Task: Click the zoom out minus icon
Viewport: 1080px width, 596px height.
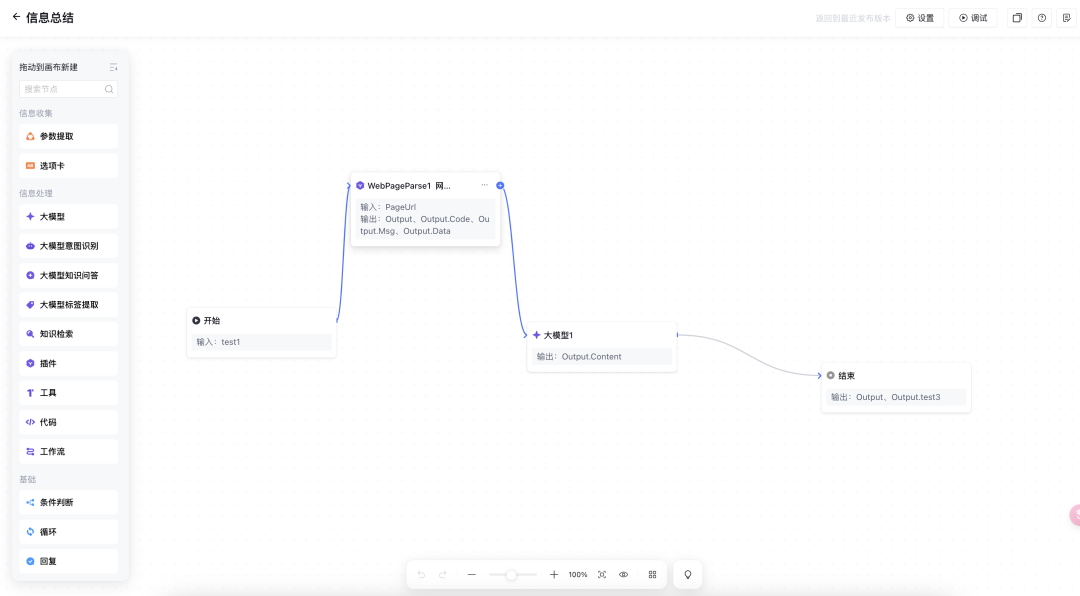Action: [x=472, y=575]
